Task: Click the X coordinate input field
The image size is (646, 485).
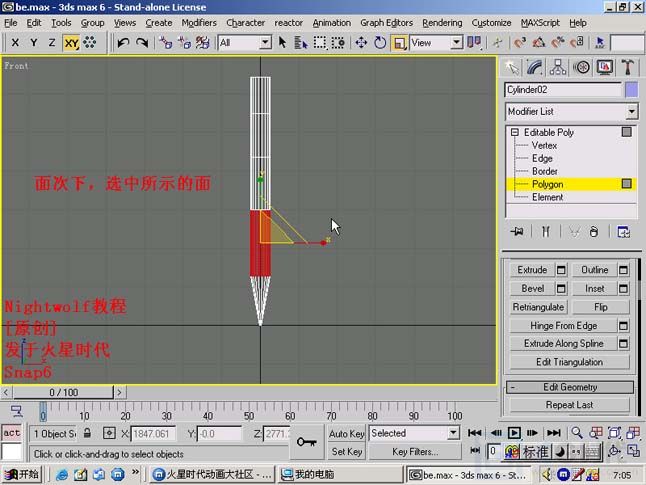Action: click(153, 434)
